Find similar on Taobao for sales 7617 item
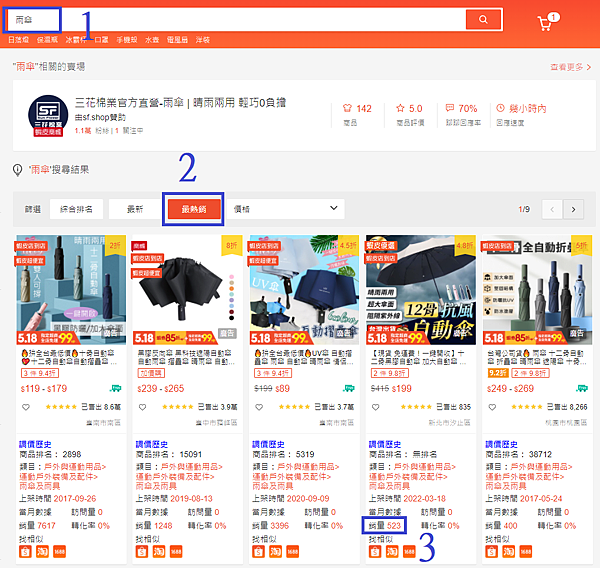This screenshot has width=600, height=568. click(42, 552)
